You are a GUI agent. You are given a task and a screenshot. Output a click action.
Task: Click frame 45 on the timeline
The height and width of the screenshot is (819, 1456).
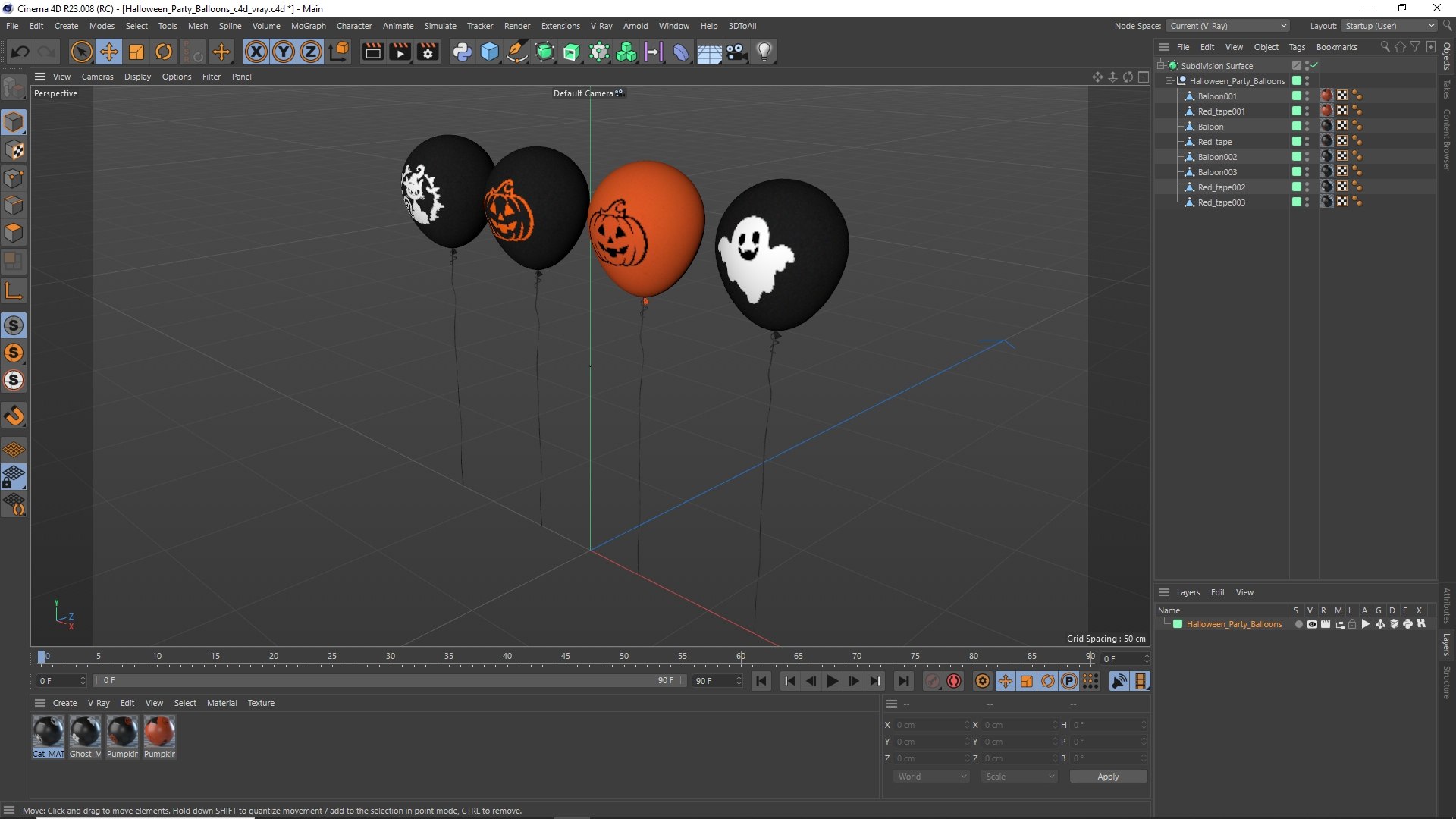pos(566,657)
